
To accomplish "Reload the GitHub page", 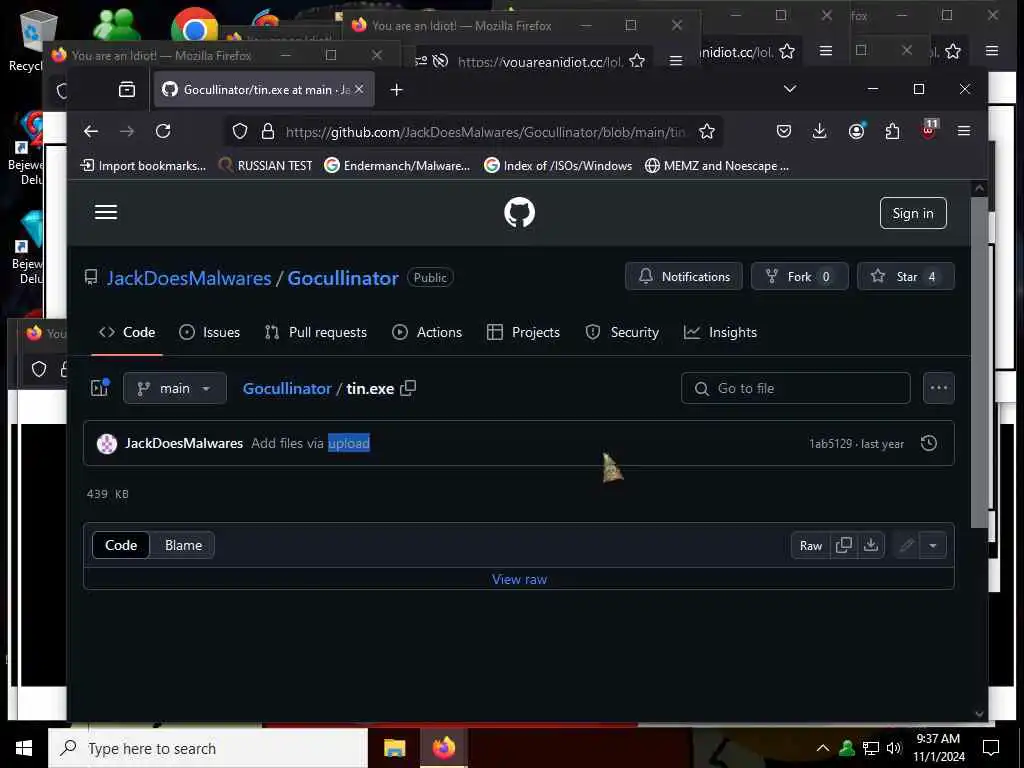I will click(x=163, y=131).
